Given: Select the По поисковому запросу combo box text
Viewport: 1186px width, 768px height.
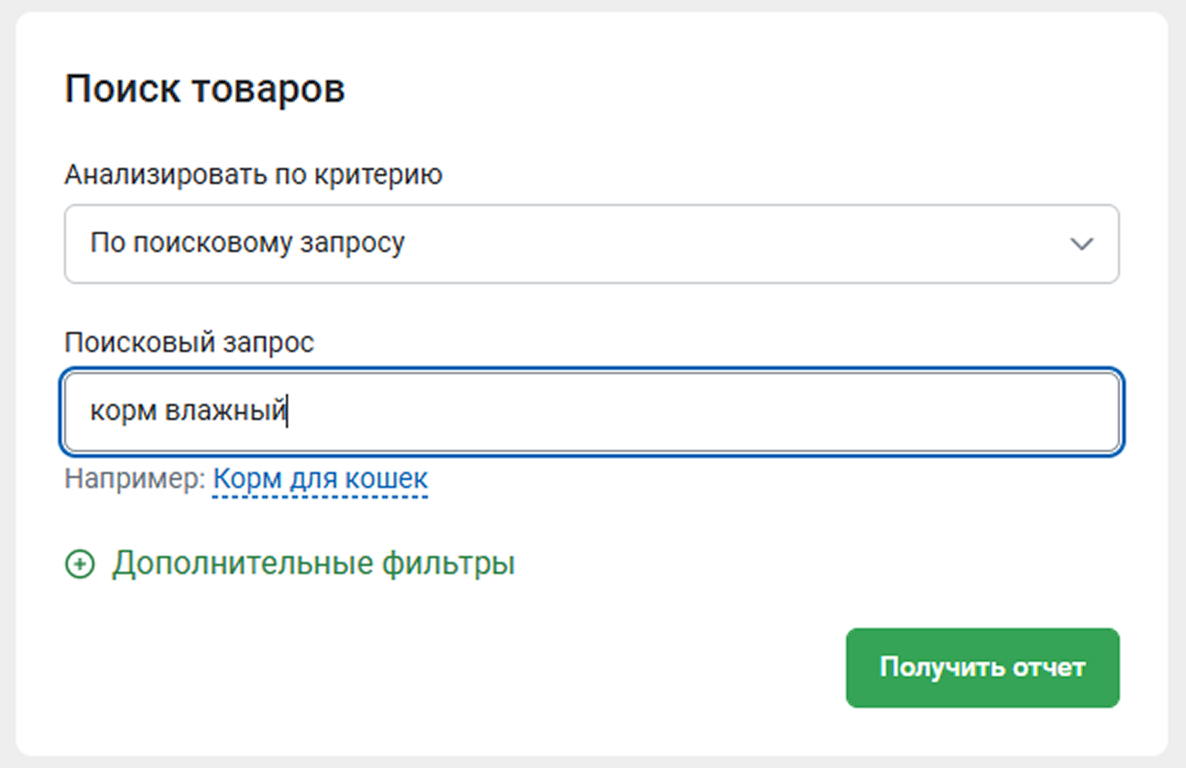Looking at the screenshot, I should tap(247, 243).
